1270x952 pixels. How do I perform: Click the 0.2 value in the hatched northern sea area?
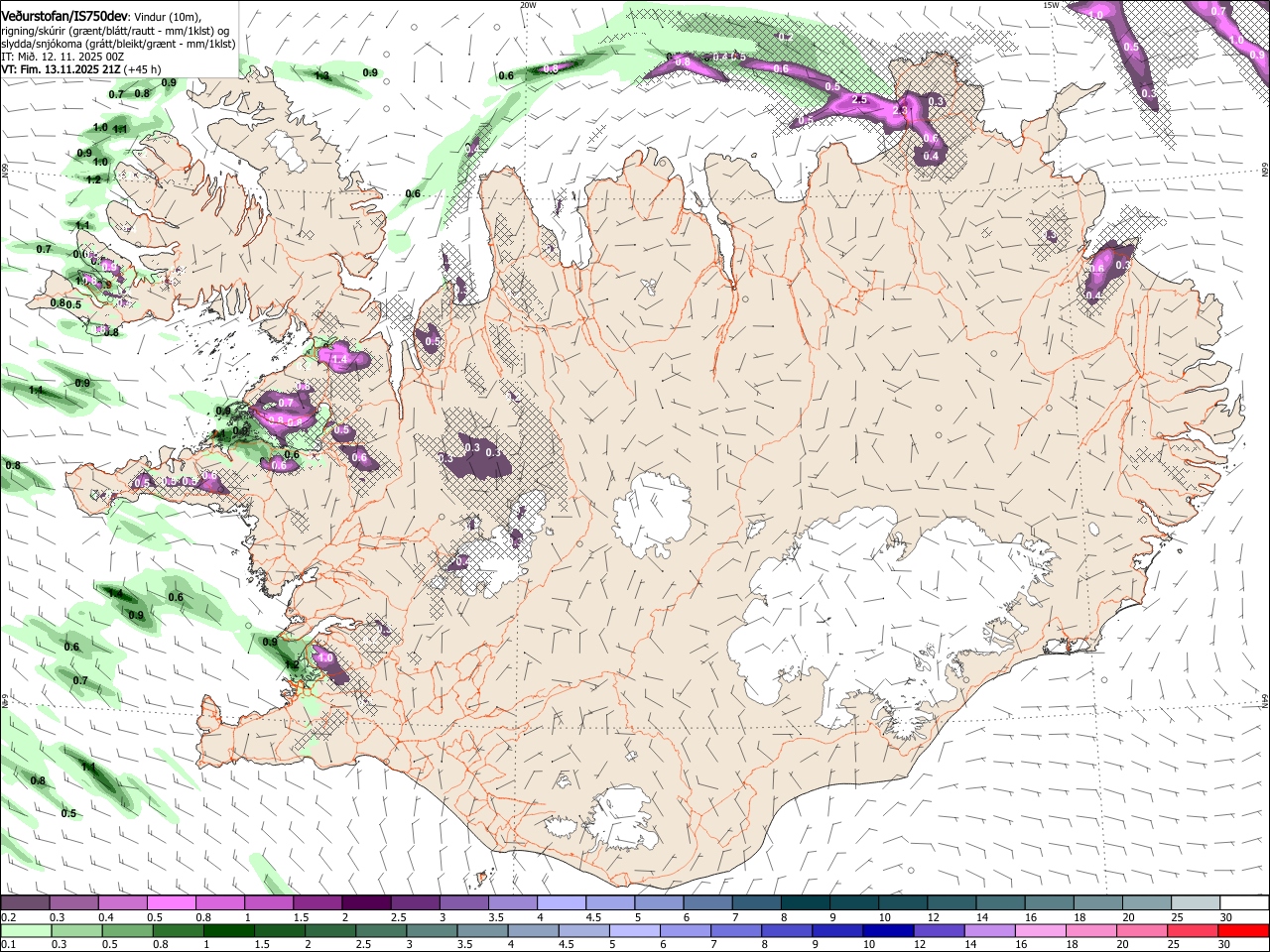point(785,37)
